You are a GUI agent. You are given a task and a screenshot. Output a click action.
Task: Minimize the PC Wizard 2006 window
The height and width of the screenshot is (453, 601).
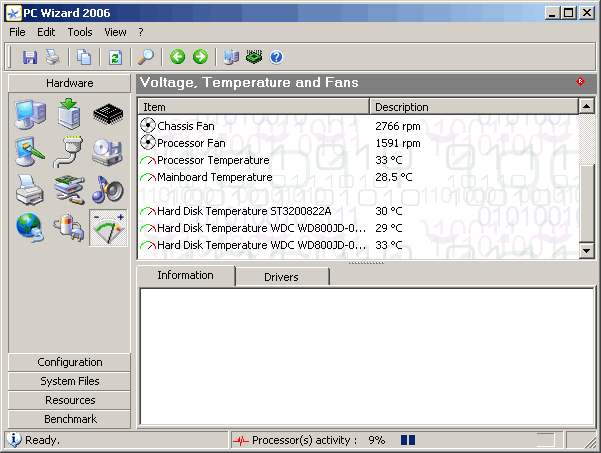(x=552, y=13)
